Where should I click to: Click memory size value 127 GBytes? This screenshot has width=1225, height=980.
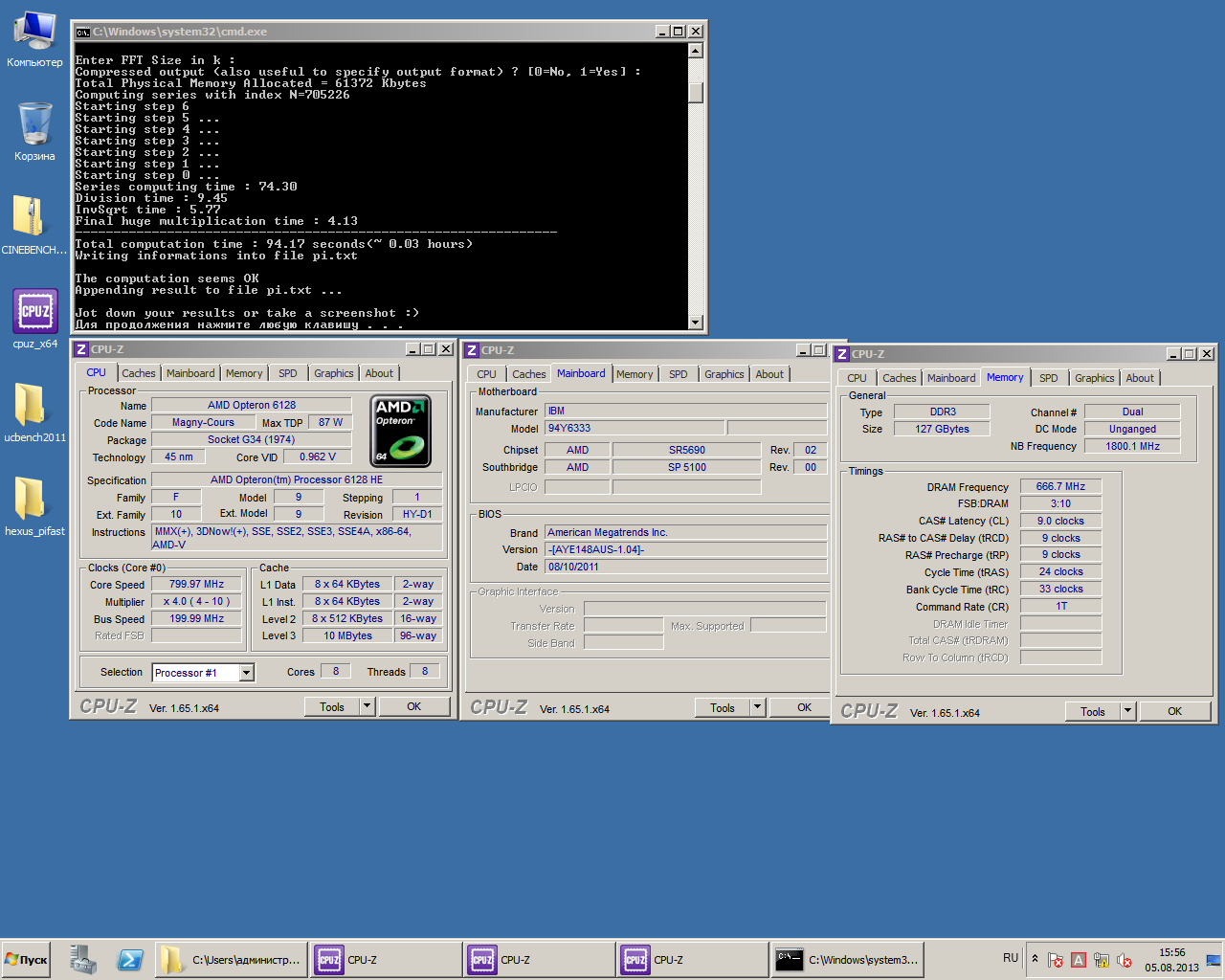tap(943, 429)
